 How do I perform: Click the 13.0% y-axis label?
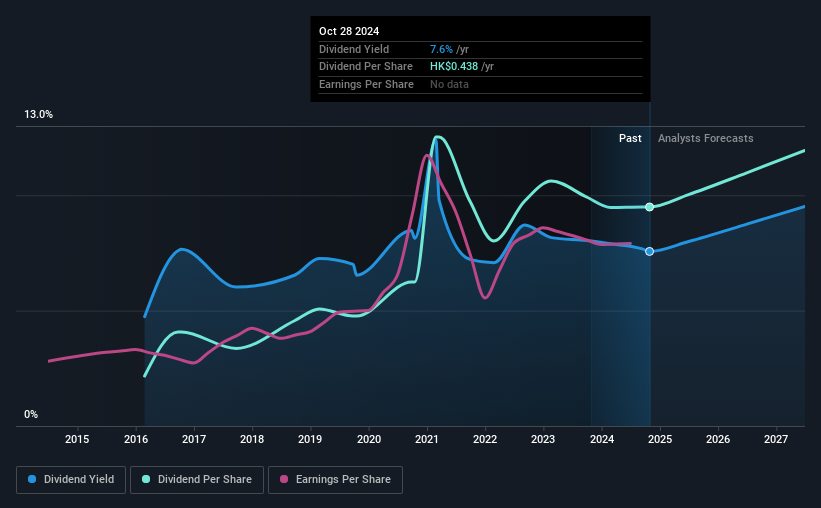tap(38, 114)
